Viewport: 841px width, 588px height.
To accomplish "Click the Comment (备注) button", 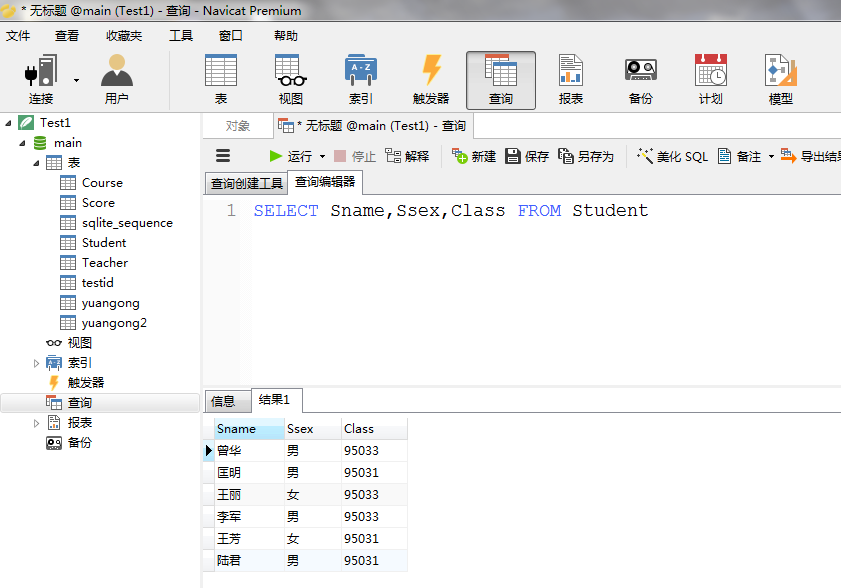I will tap(740, 156).
